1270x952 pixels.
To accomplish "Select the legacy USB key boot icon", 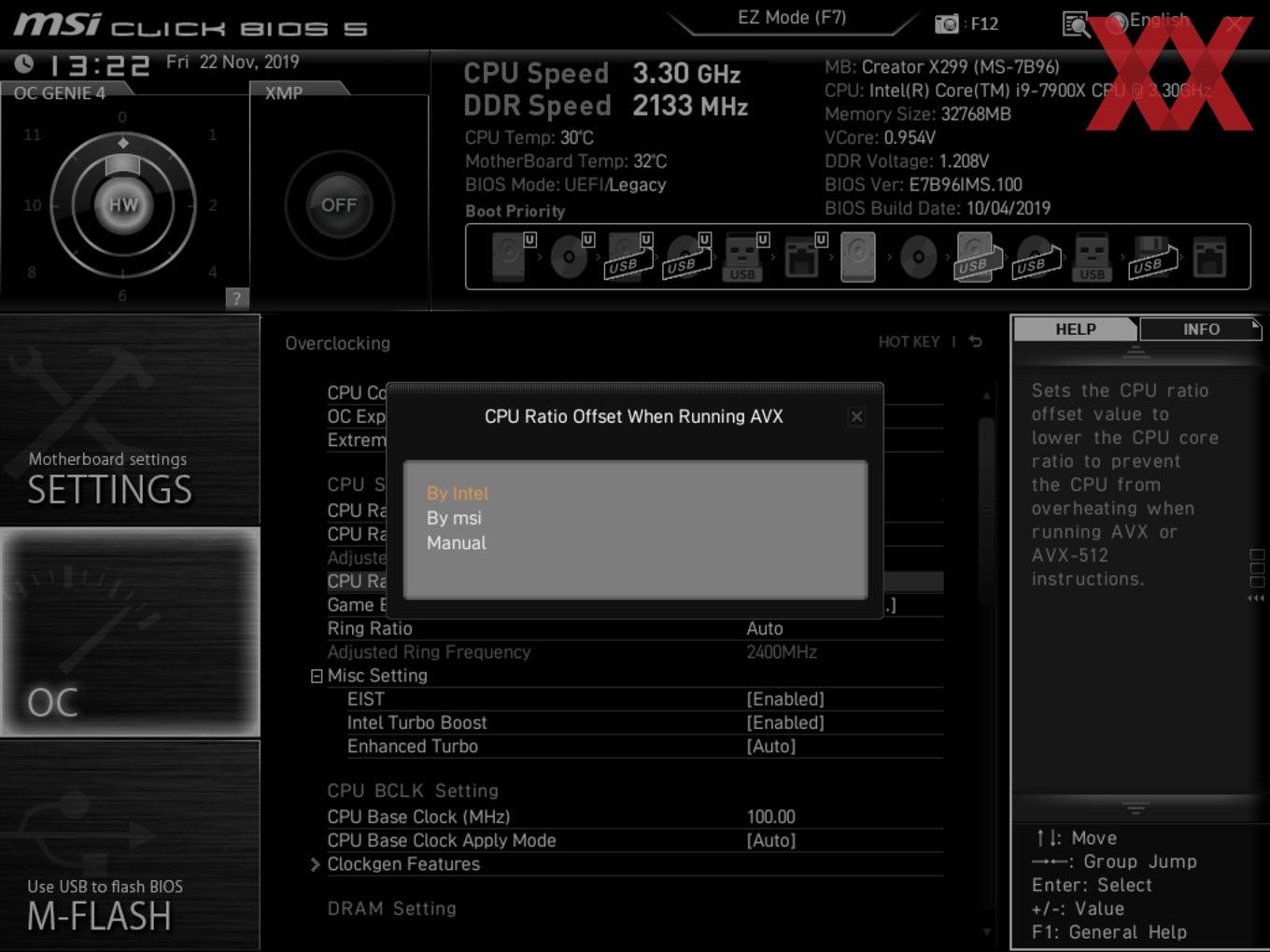I will 1092,257.
